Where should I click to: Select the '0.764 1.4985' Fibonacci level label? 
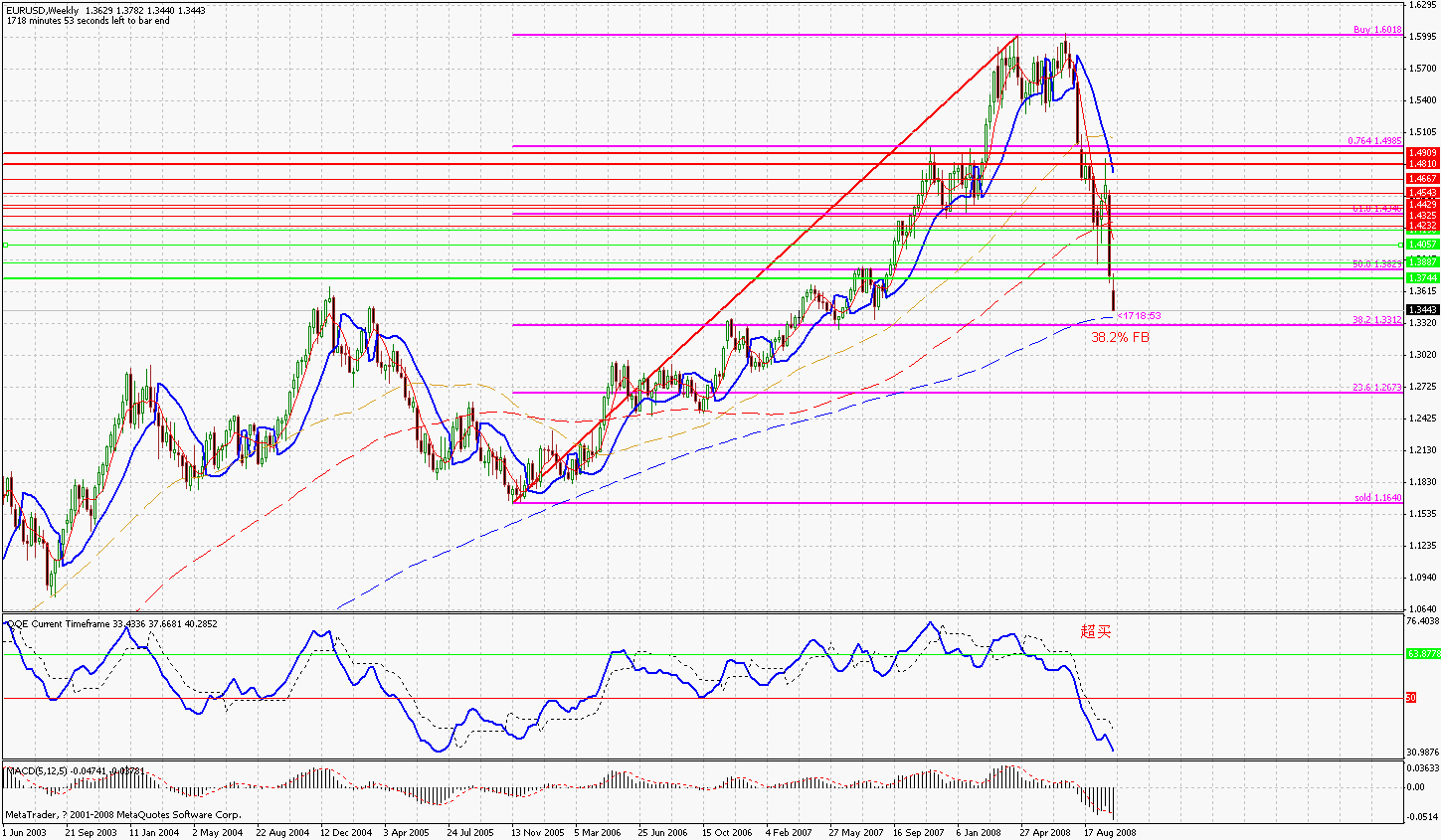tap(1374, 141)
